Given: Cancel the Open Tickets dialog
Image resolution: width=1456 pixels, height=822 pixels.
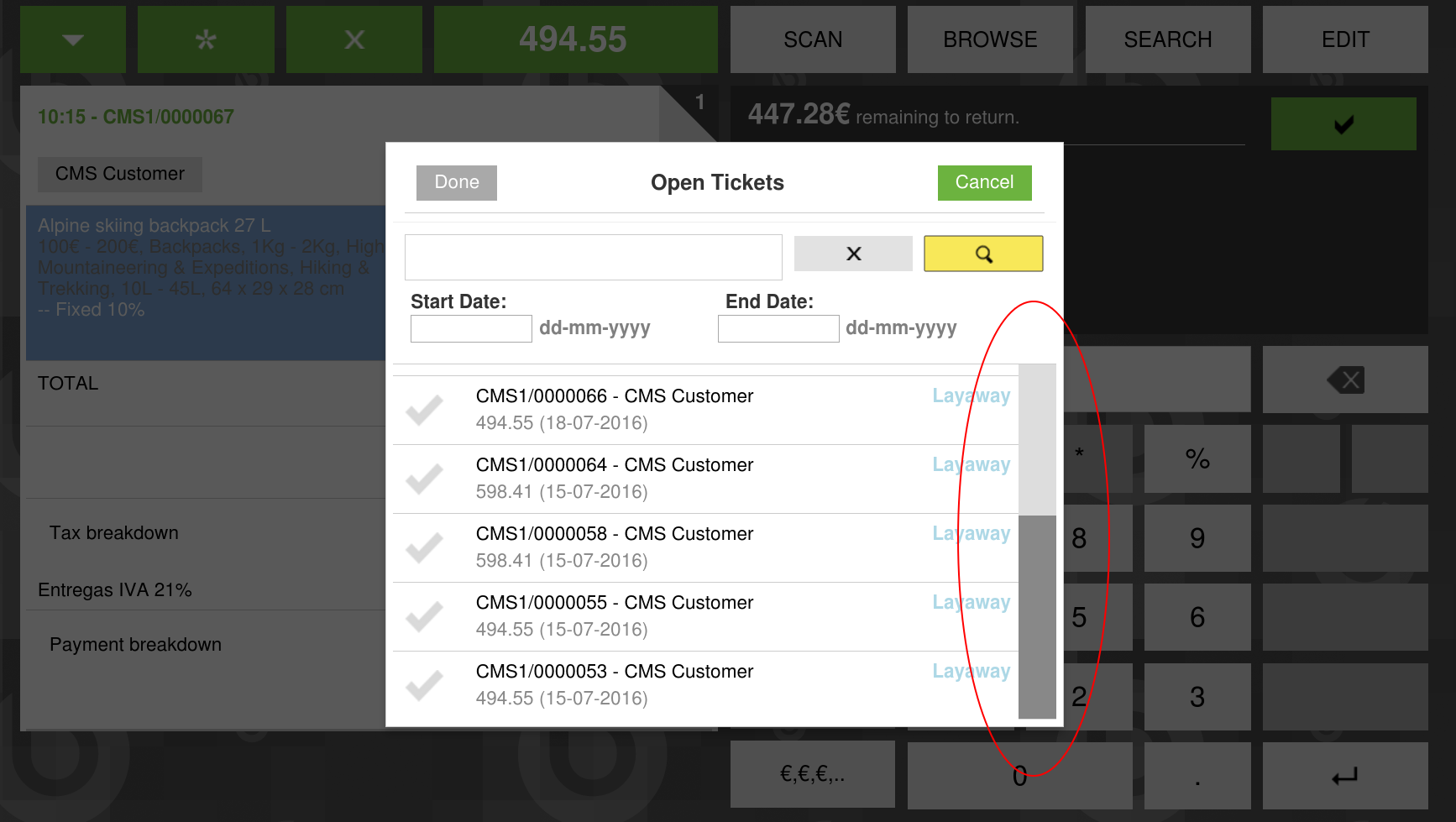Looking at the screenshot, I should click(x=984, y=182).
